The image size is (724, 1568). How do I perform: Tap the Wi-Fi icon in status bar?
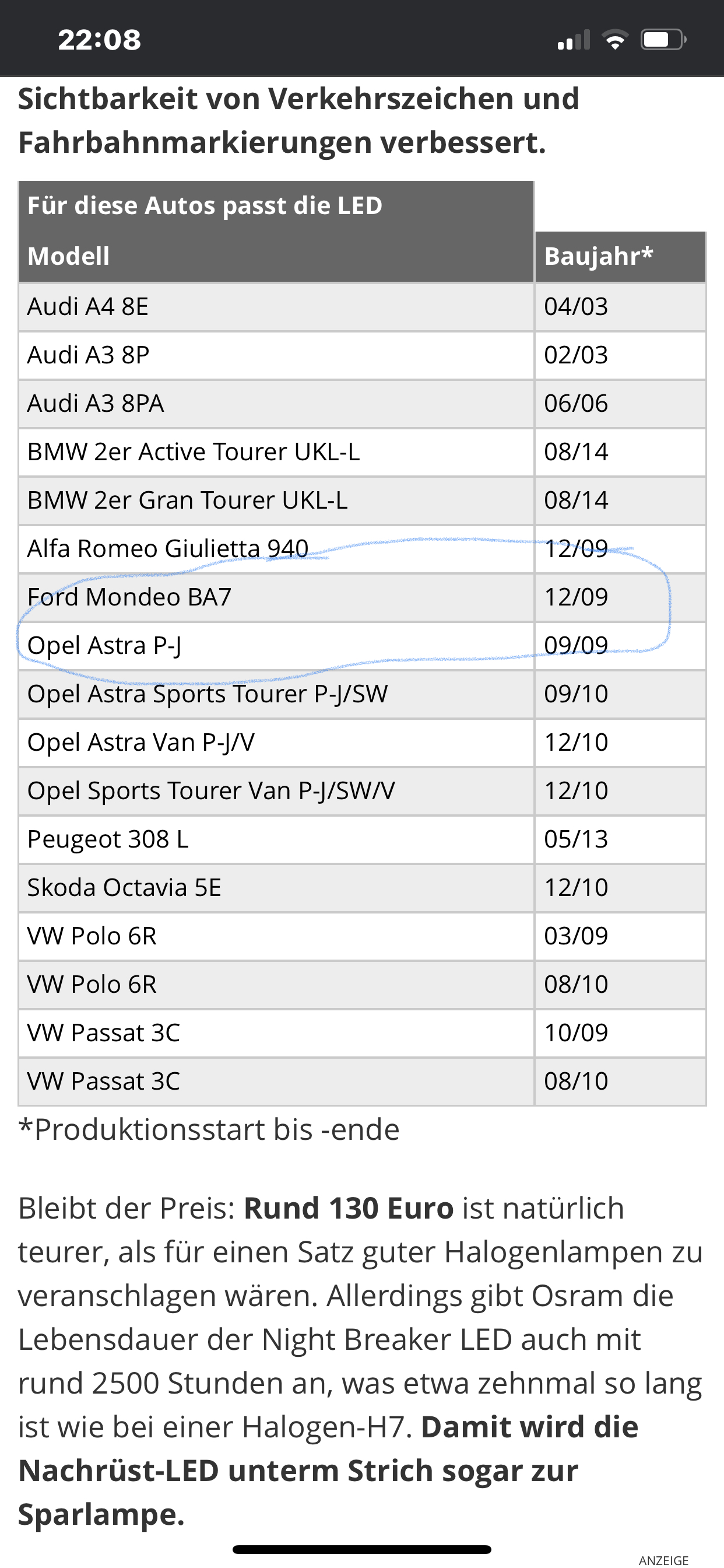point(615,40)
